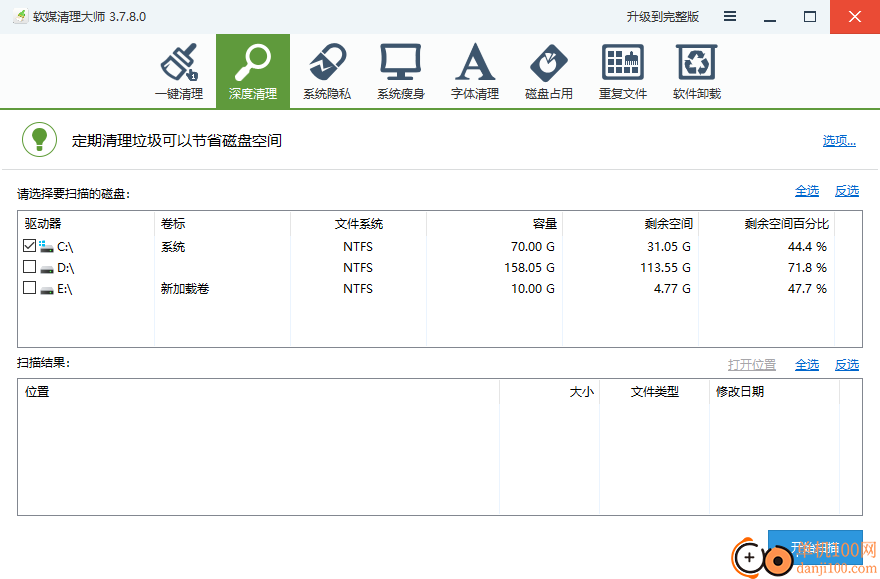The image size is (880, 579).
Task: Sort results by 文件类型 column header
Action: [654, 392]
